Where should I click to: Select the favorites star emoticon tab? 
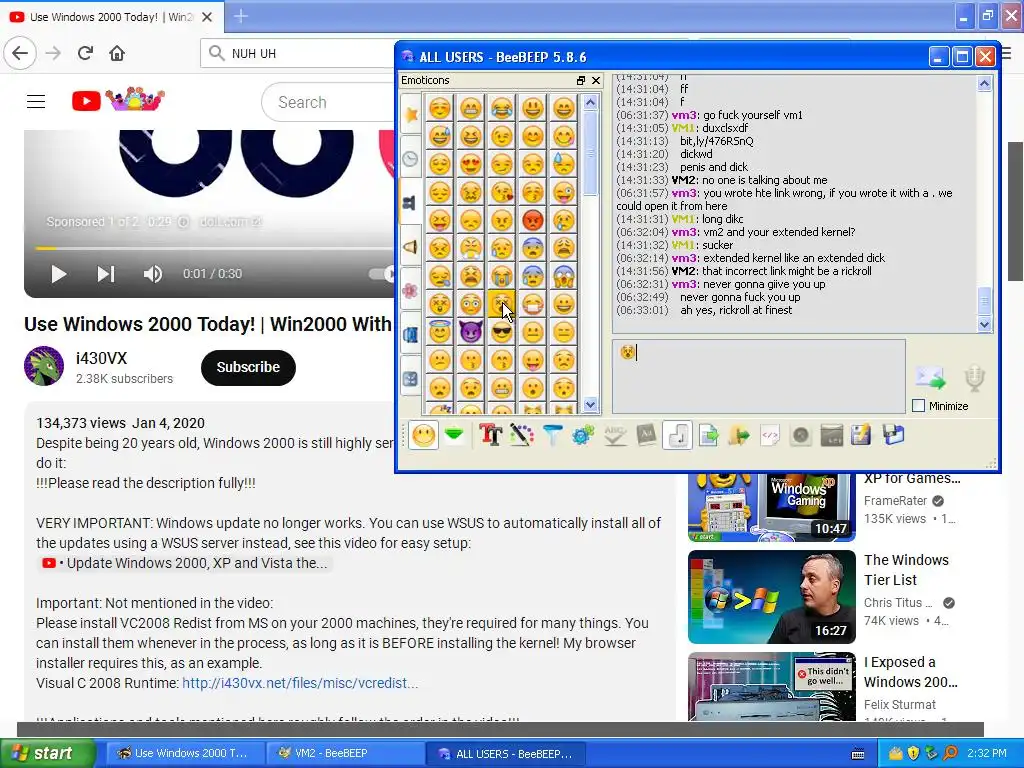tap(411, 115)
